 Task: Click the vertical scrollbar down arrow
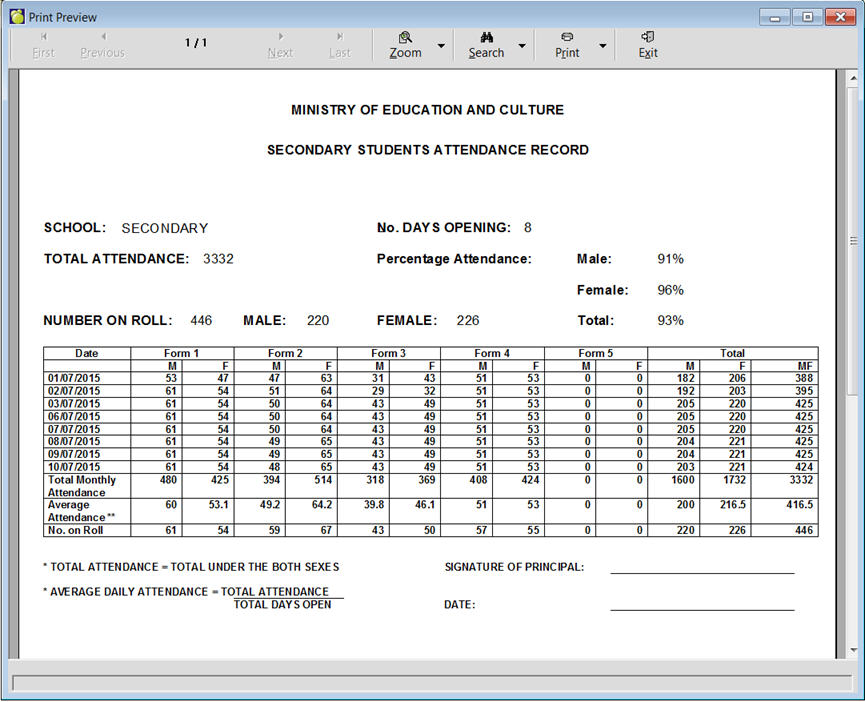coord(853,650)
